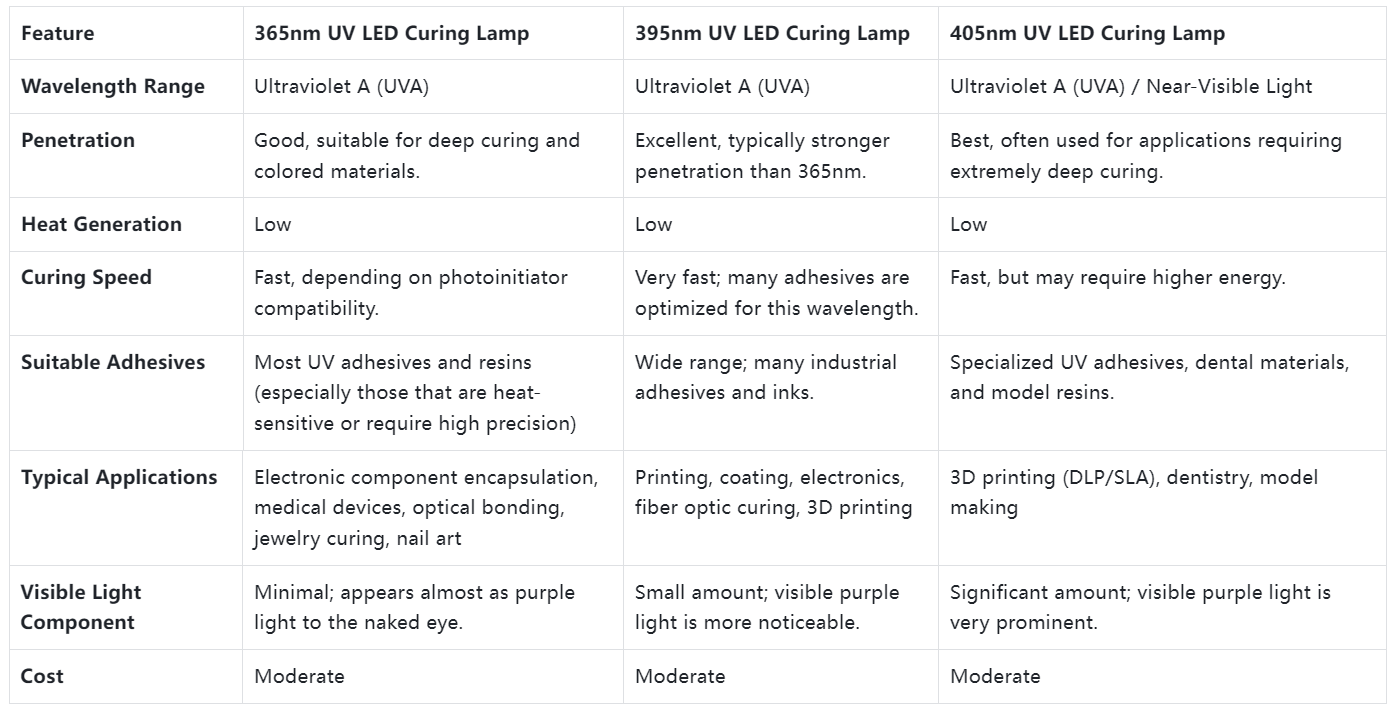Screen dimensions: 1397x712
Task: Select the "Printing, coating, electronics" applications cell
Action: click(773, 492)
